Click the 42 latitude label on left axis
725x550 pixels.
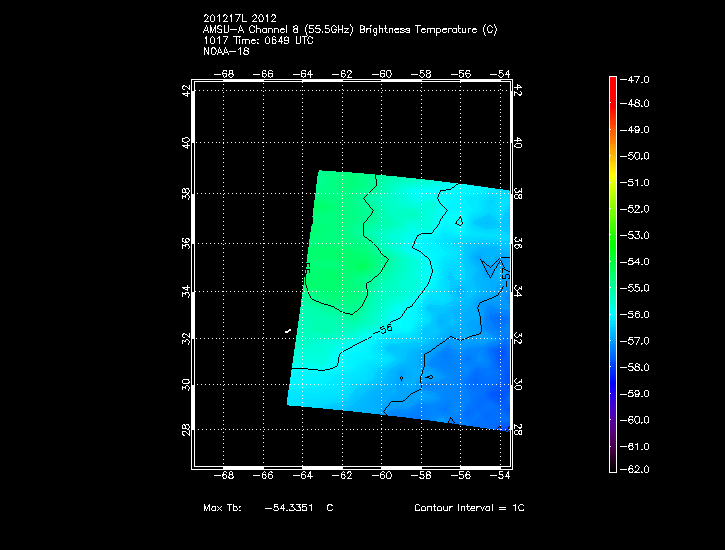tap(185, 90)
